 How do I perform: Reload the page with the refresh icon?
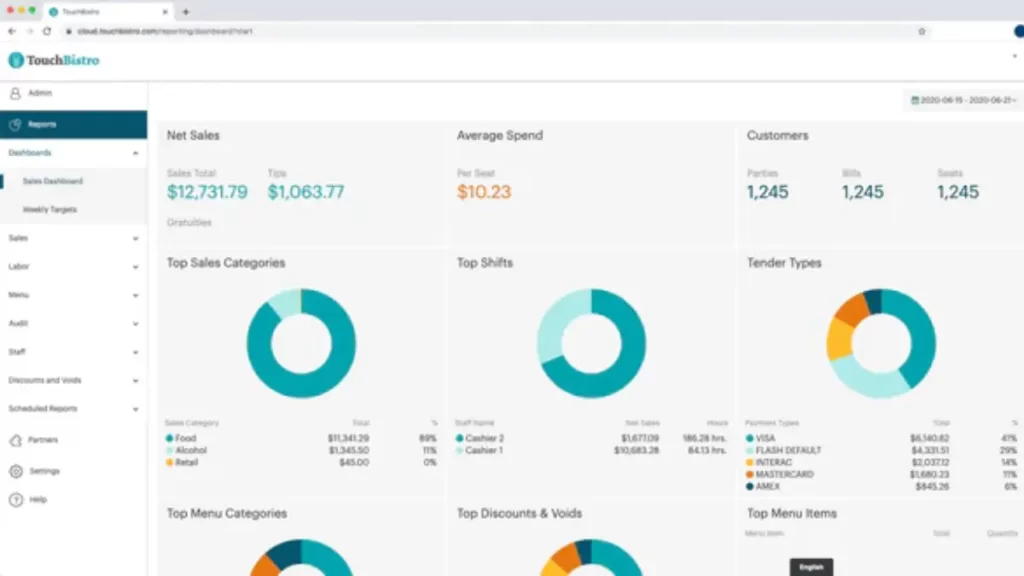47,31
